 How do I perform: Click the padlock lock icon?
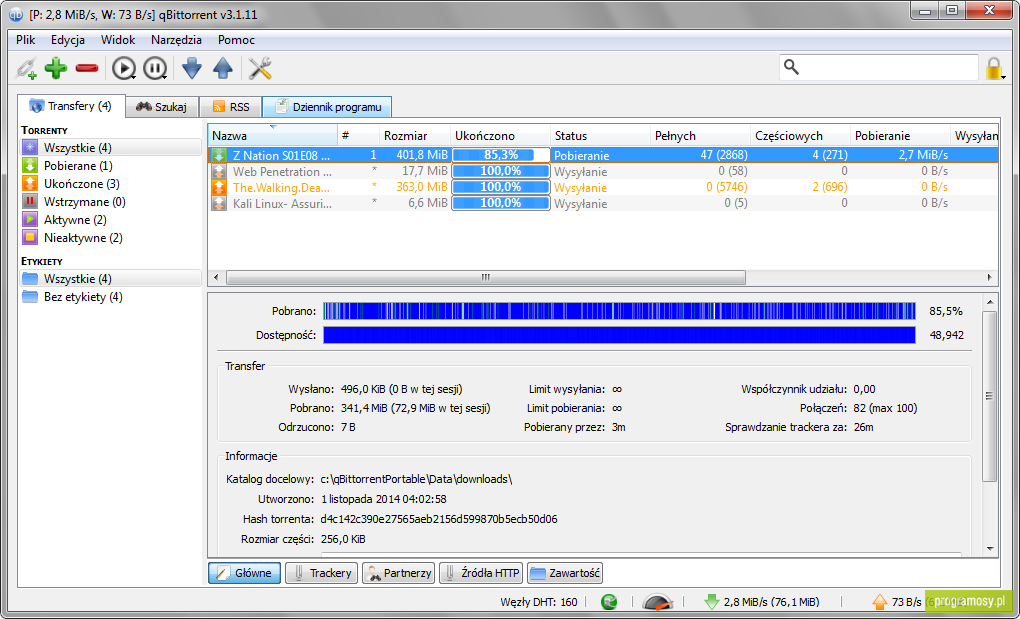[994, 68]
